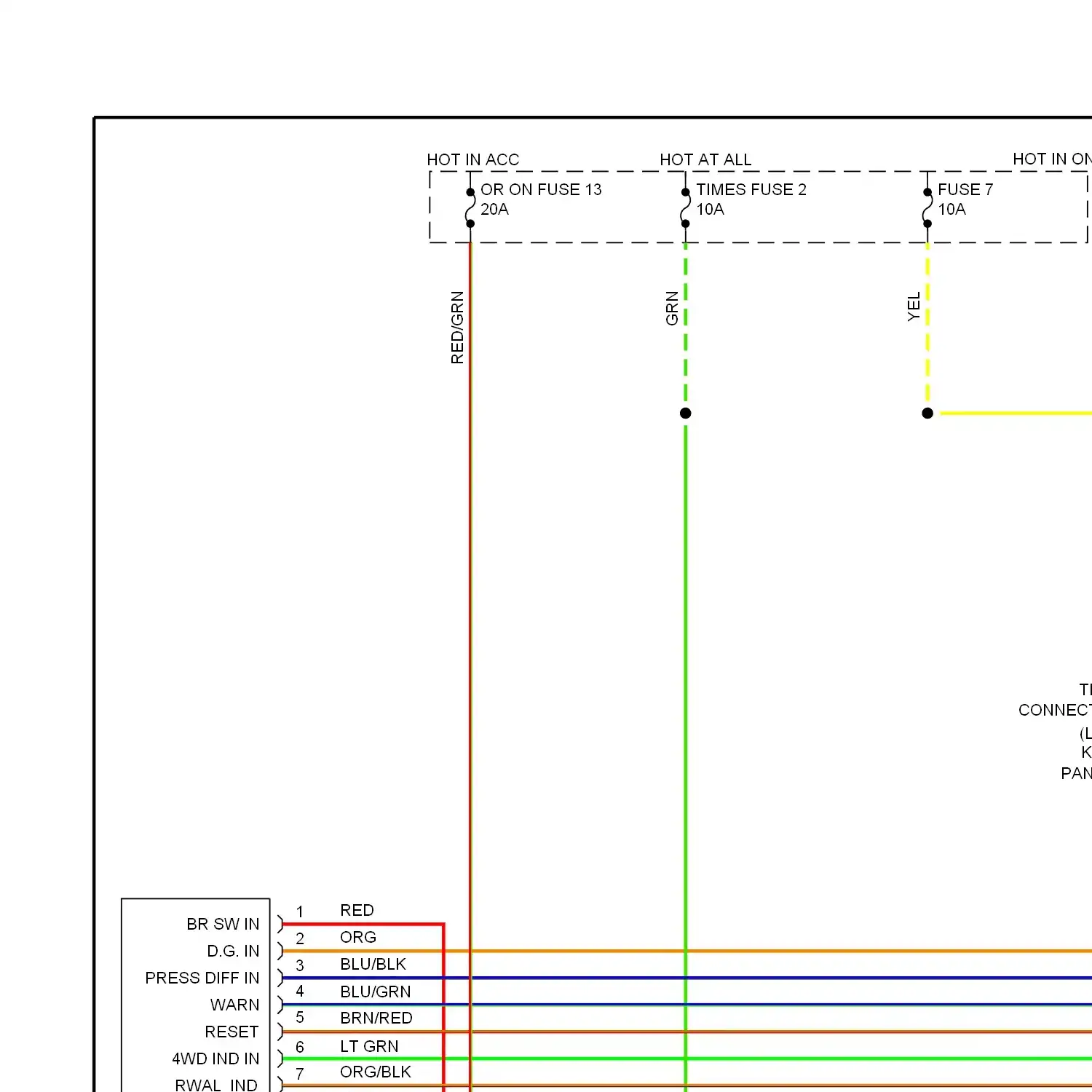Click the fuse 2 symbol
This screenshot has width=1092, height=1092.
click(685, 208)
